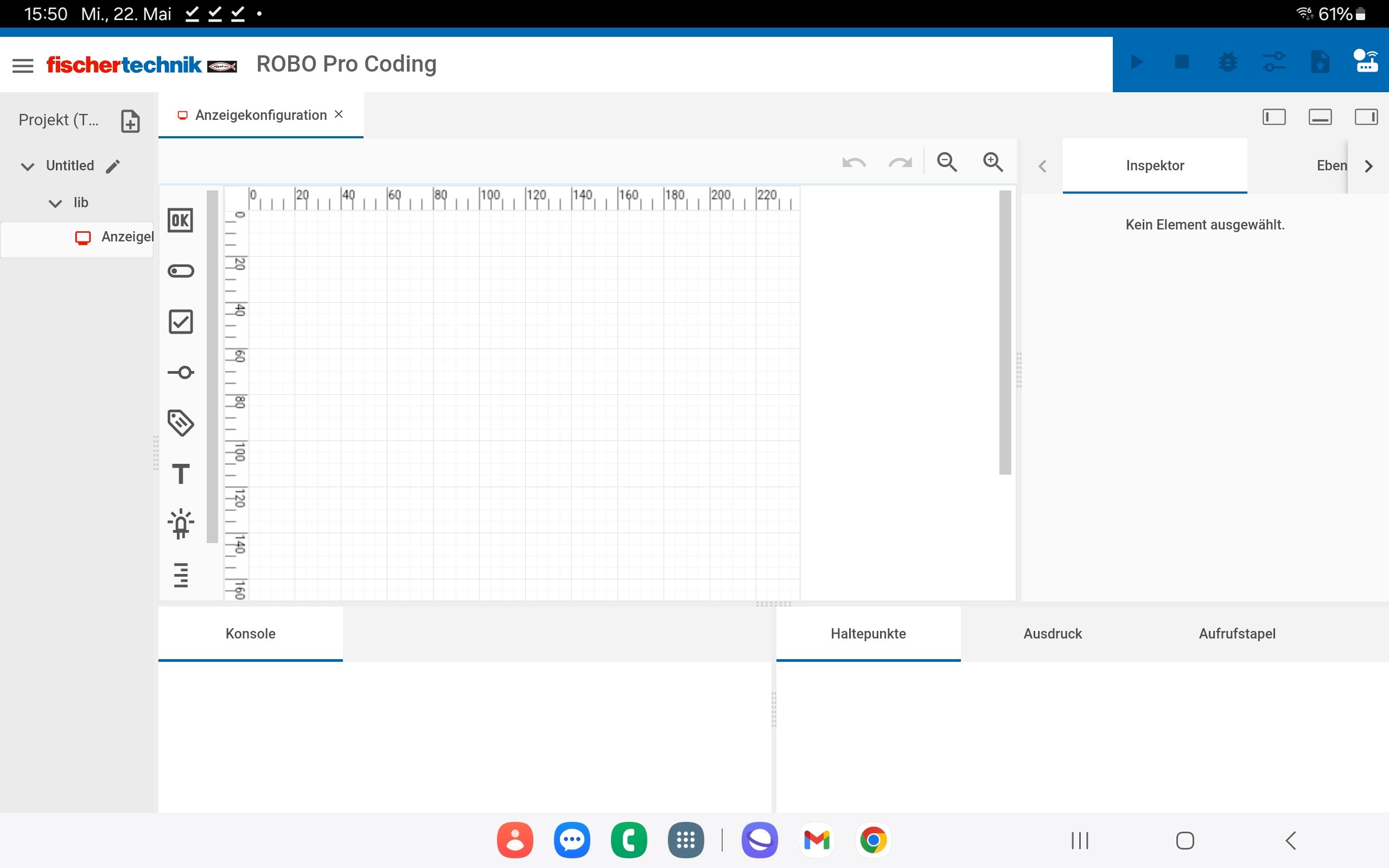Switch to the Aufrufstapel tab
The height and width of the screenshot is (868, 1389).
(1237, 634)
